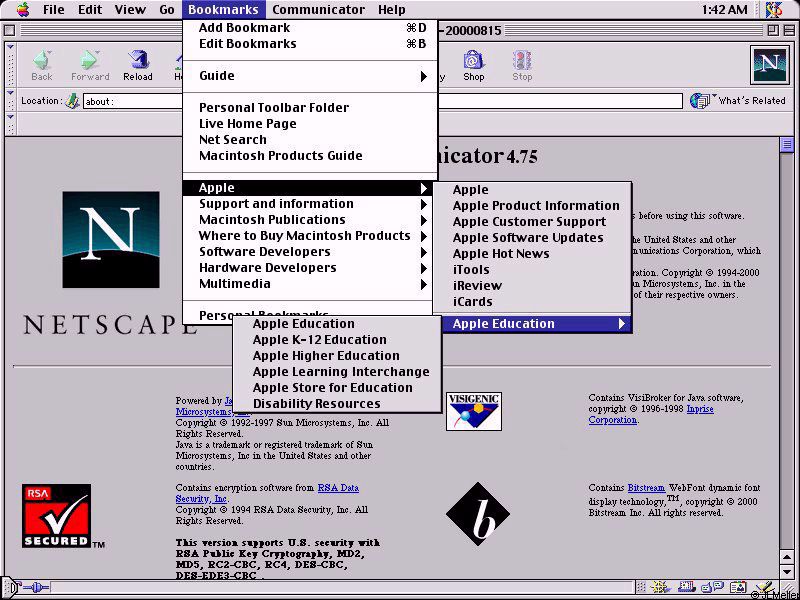Screen dimensions: 800x600
Task: Open the Apple menu icon in menu bar
Action: click(23, 9)
